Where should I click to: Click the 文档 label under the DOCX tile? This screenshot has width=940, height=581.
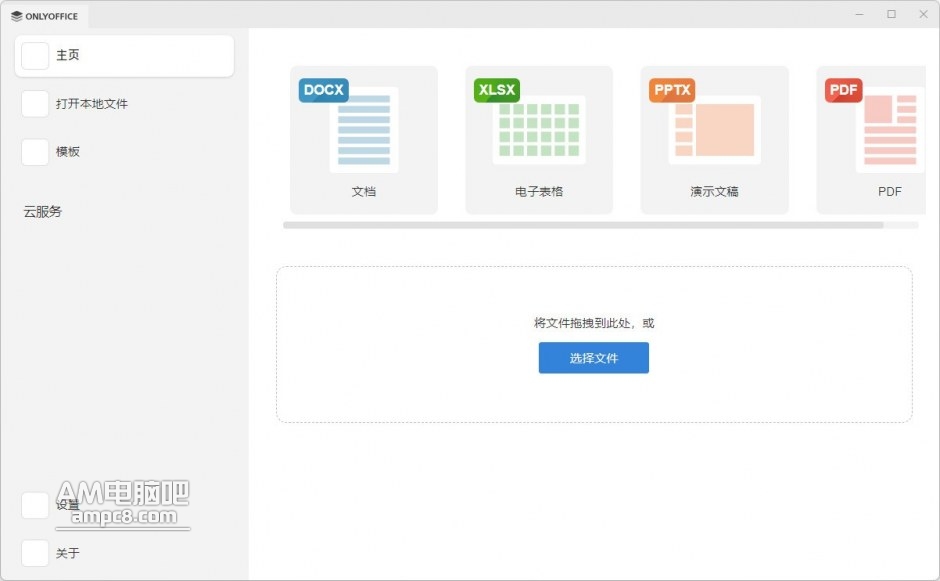click(x=363, y=191)
